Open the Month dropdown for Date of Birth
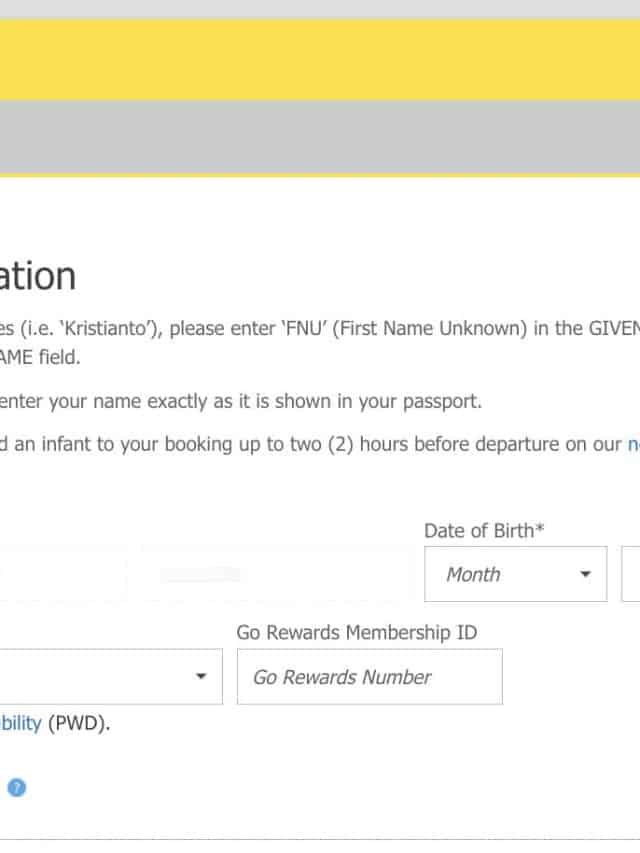This screenshot has height=853, width=640. (x=515, y=574)
